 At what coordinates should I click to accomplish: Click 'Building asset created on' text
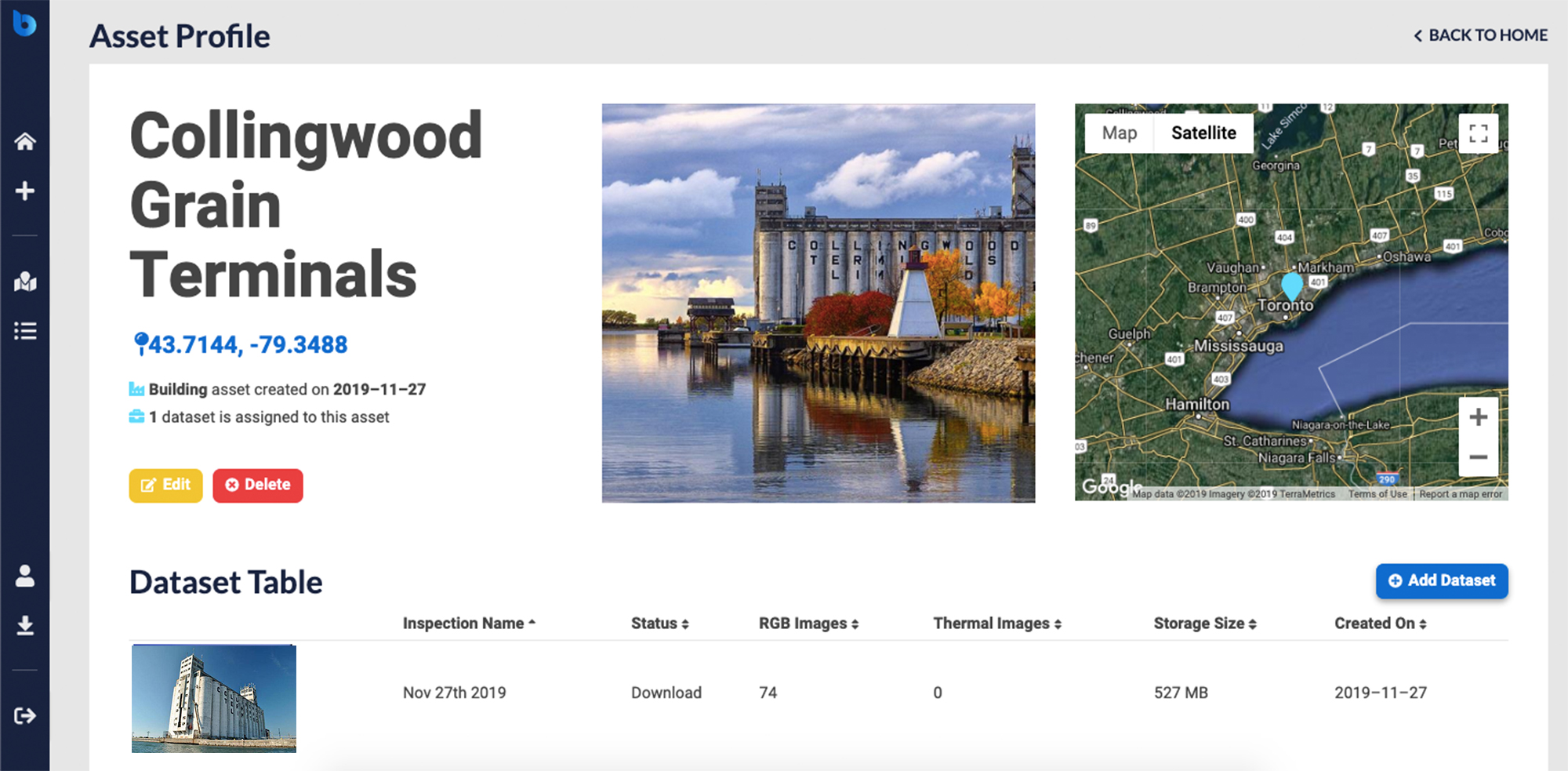click(x=287, y=389)
